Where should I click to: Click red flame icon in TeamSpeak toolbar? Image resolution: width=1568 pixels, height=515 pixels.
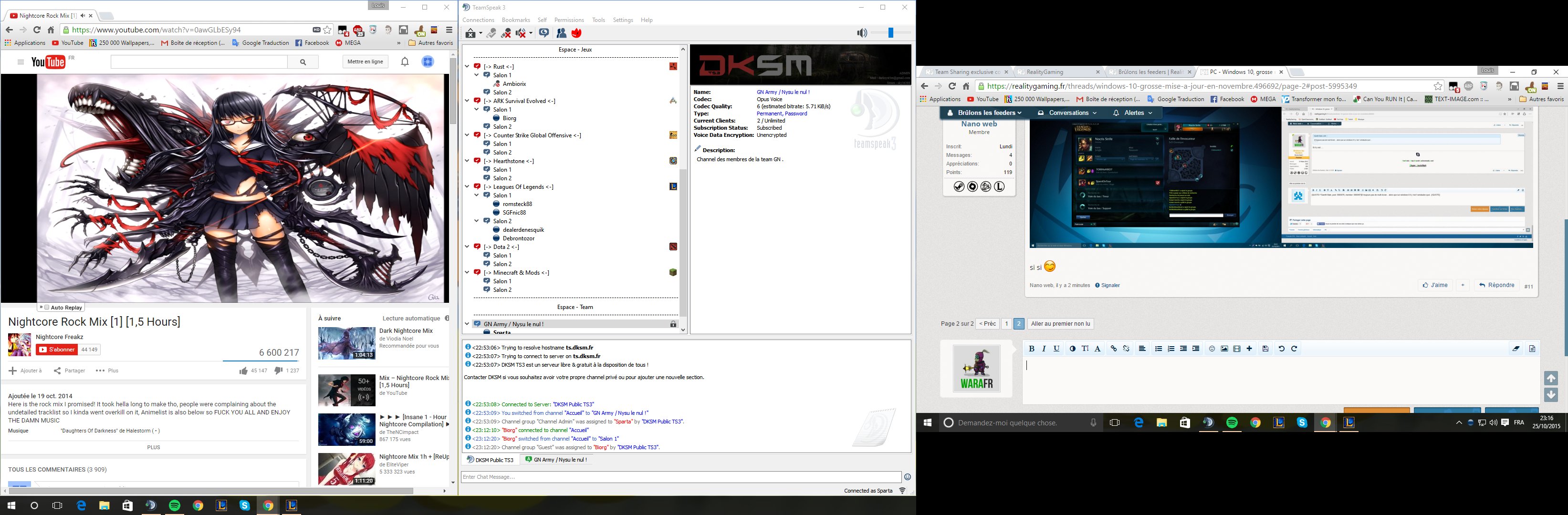(576, 33)
